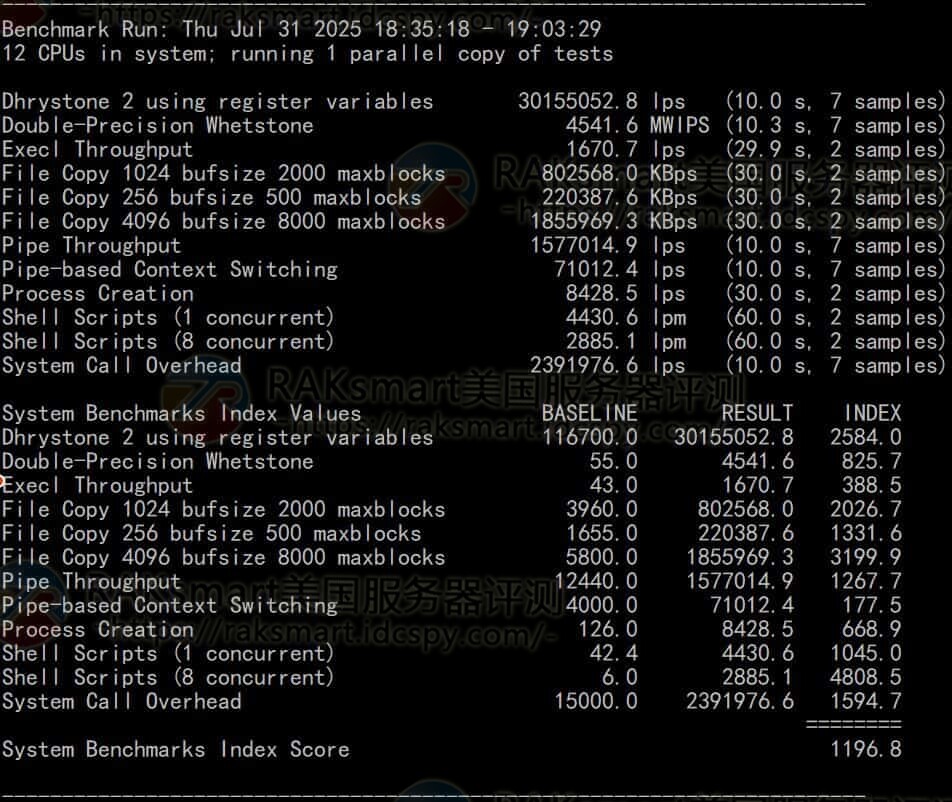Click the System Benchmarks Index Values heading

point(181,413)
